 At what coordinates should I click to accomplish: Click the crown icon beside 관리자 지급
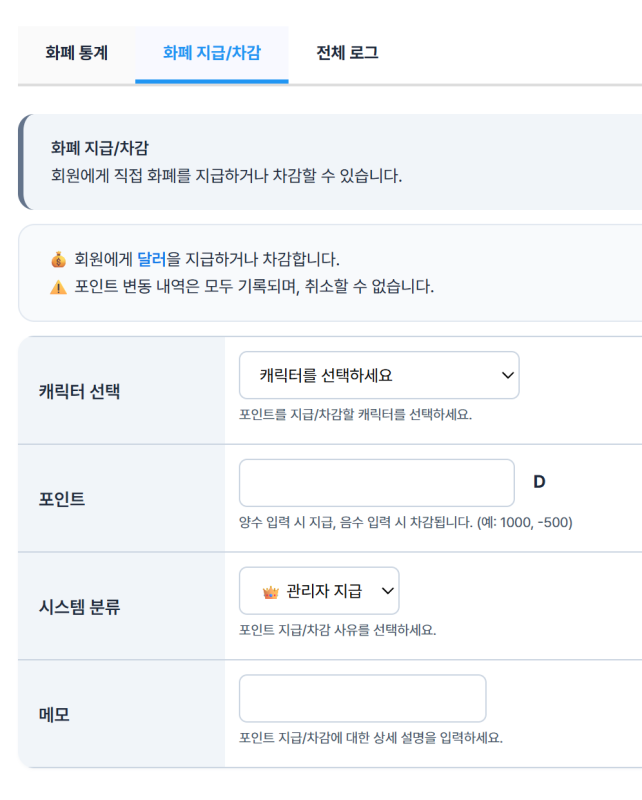coord(269,591)
